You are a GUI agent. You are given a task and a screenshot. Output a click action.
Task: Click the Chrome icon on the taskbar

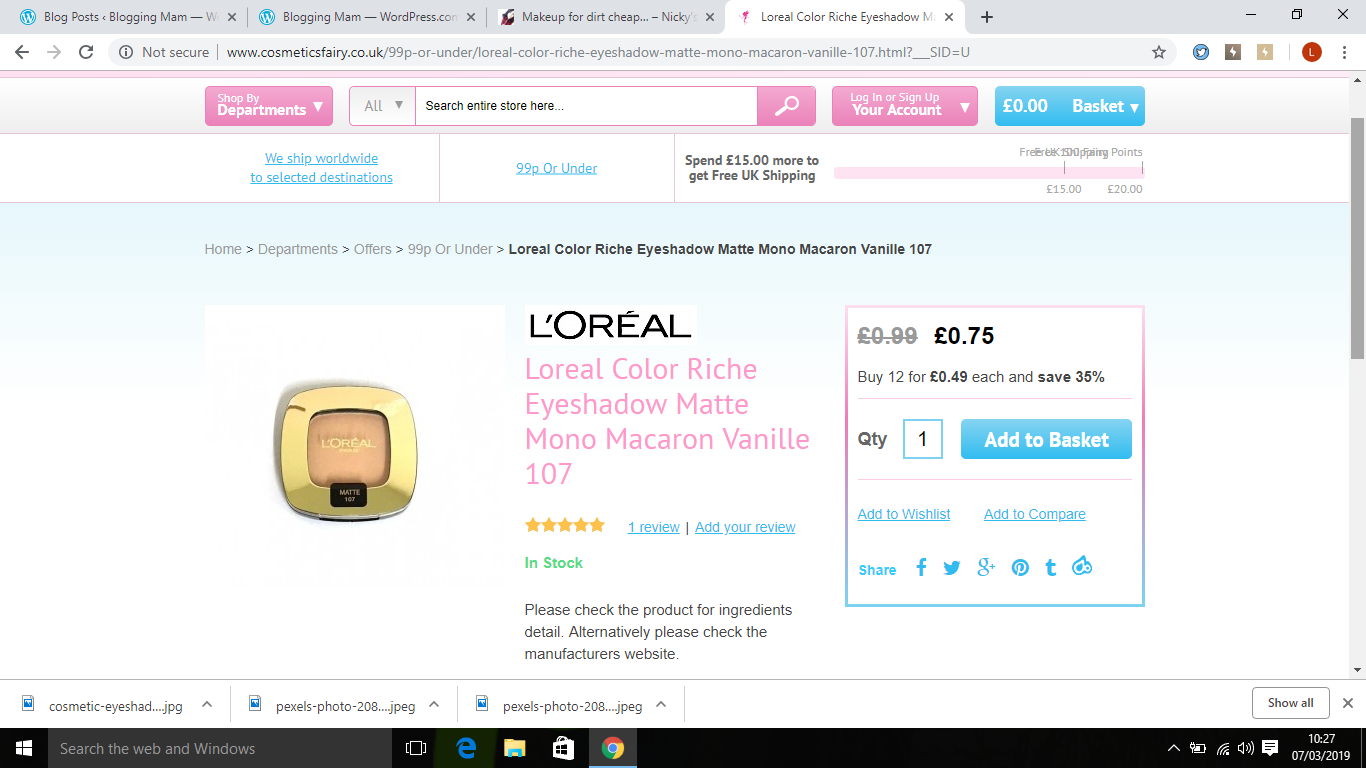[613, 748]
